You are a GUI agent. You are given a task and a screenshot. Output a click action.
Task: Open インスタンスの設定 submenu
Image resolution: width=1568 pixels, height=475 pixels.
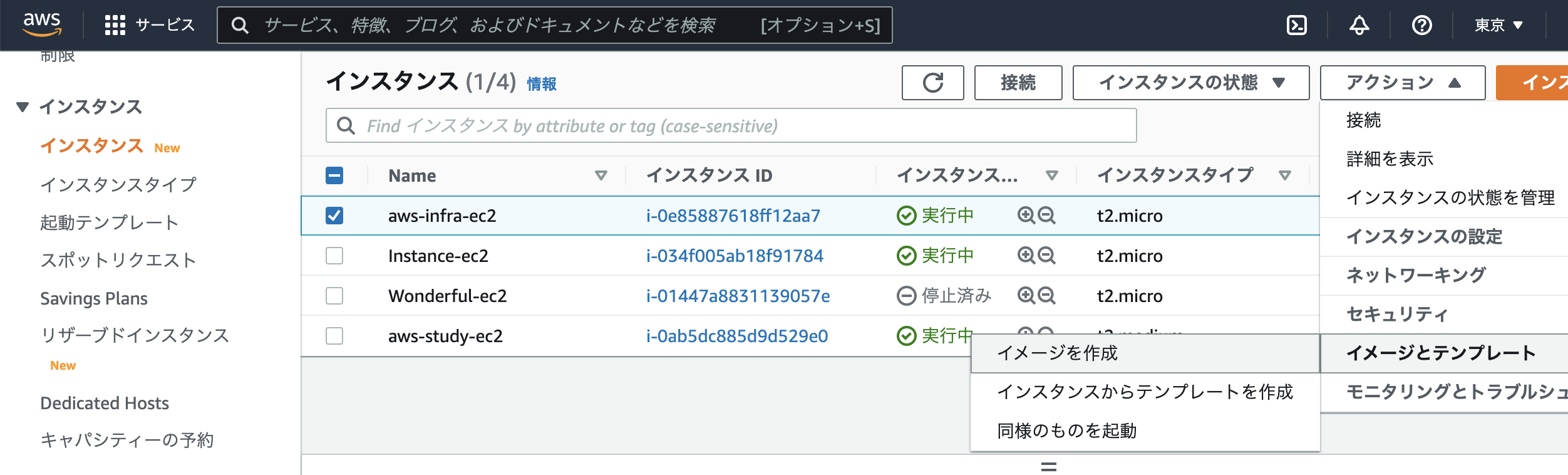pos(1443,237)
